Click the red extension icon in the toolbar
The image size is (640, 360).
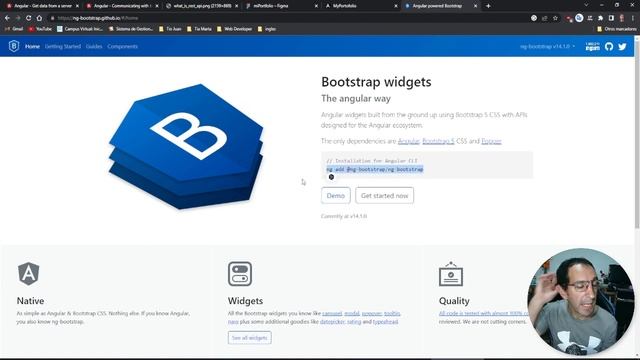tap(569, 18)
